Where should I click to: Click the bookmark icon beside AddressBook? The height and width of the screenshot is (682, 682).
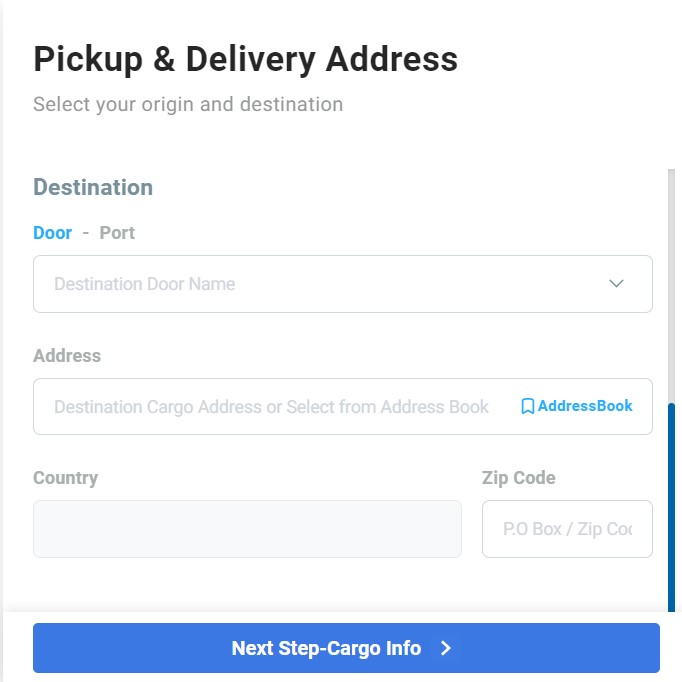click(527, 406)
